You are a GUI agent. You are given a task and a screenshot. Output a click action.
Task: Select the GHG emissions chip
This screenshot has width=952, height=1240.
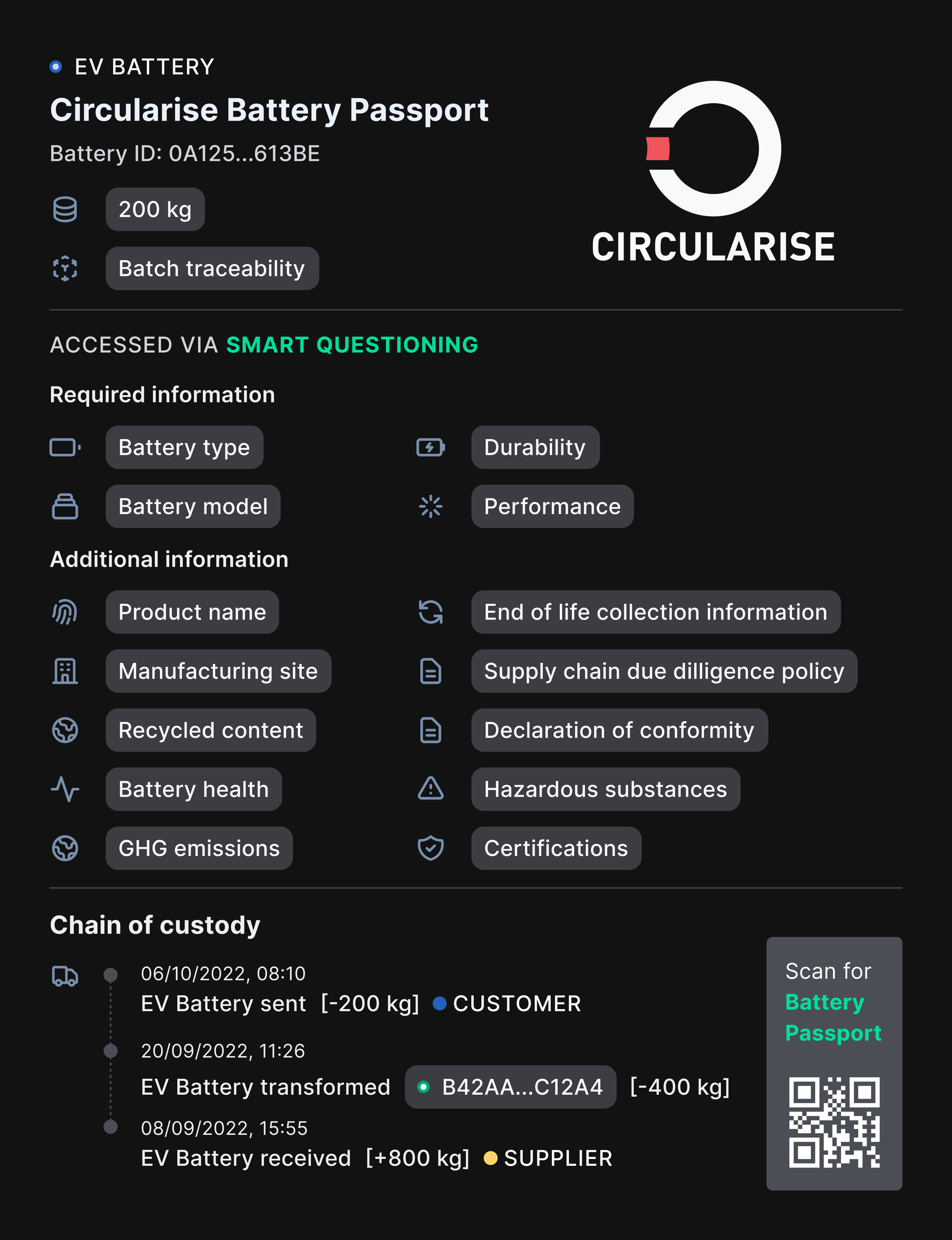199,848
